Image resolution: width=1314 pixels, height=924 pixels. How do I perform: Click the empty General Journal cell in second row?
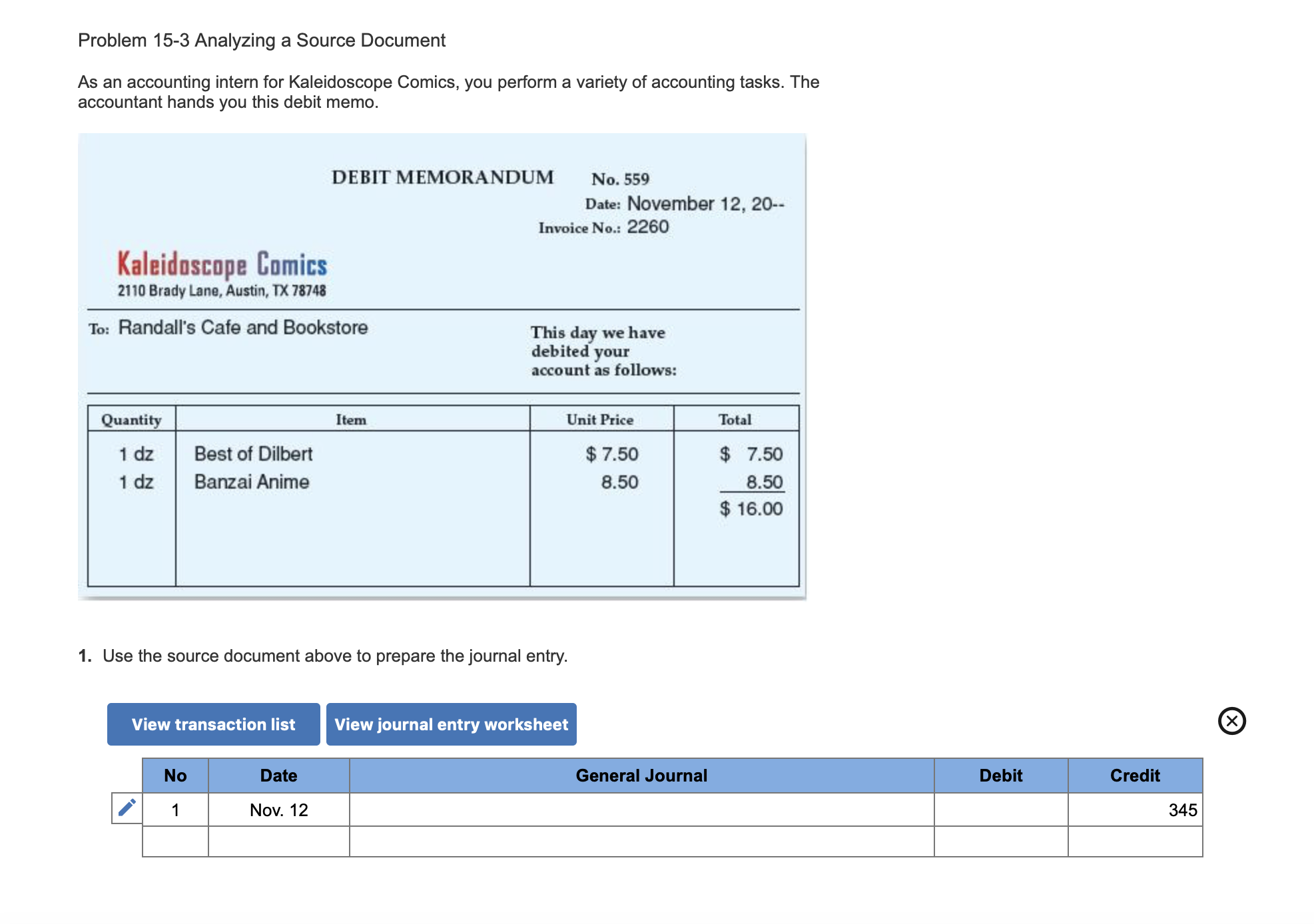coord(641,842)
